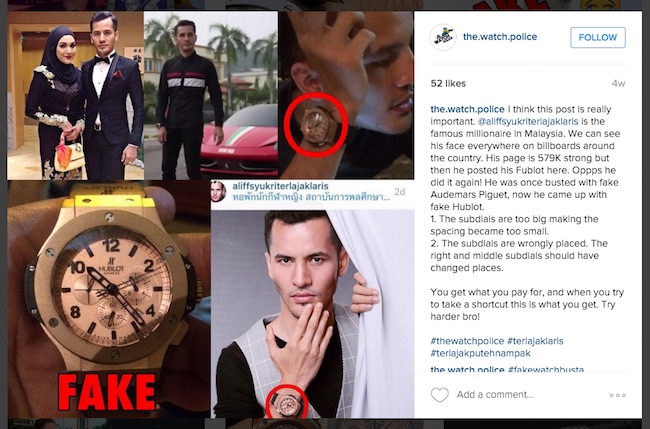The height and width of the screenshot is (429, 650).
Task: Click the circled wristwatch in the portrait photo
Action: [287, 402]
